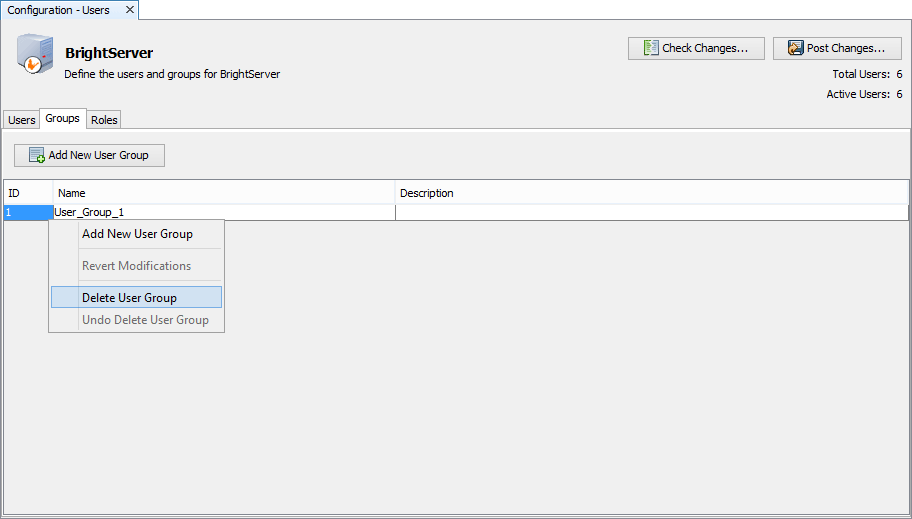Click the Check Changes button

pyautogui.click(x=696, y=48)
